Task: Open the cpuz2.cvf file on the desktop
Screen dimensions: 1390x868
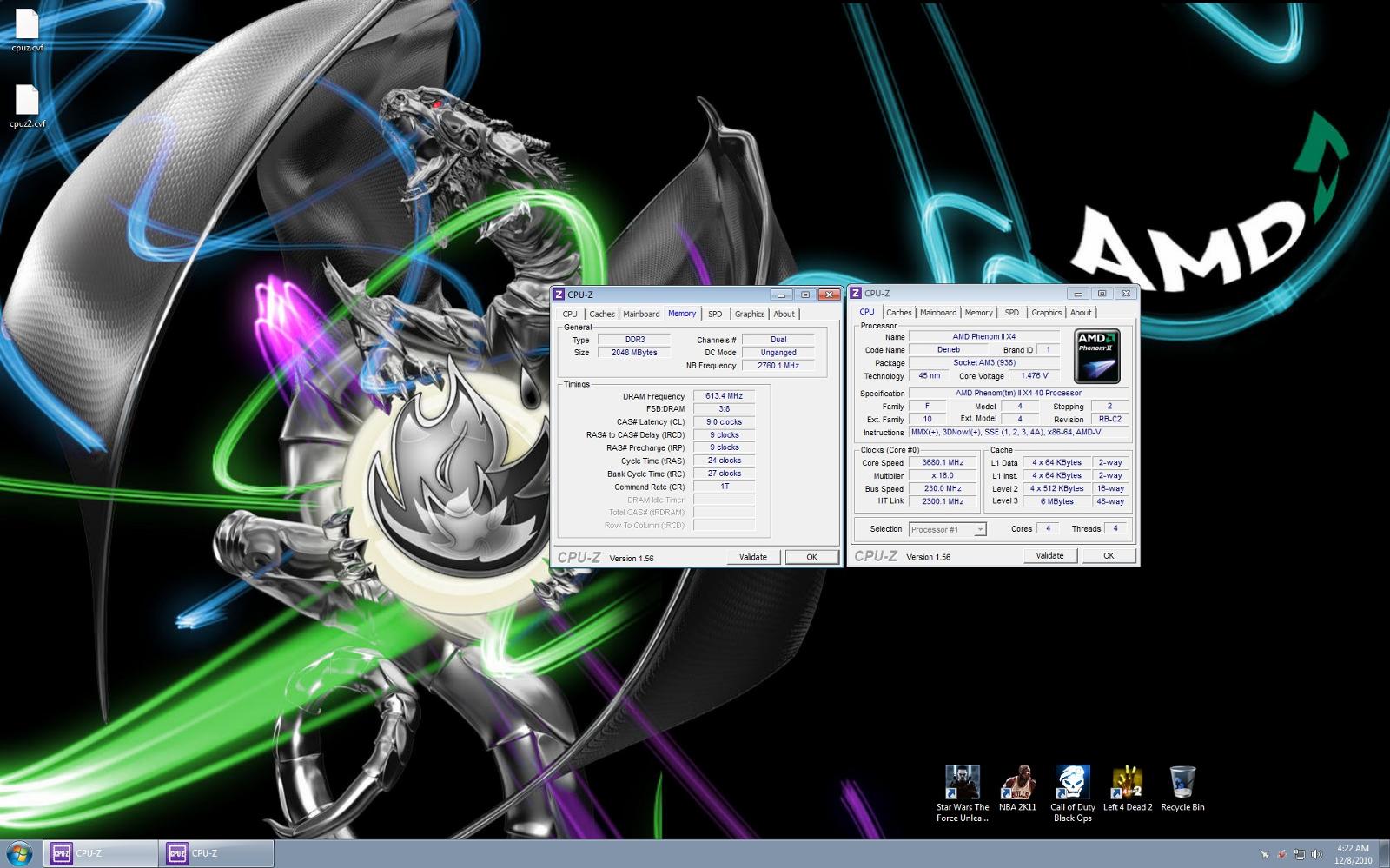Action: 27,106
